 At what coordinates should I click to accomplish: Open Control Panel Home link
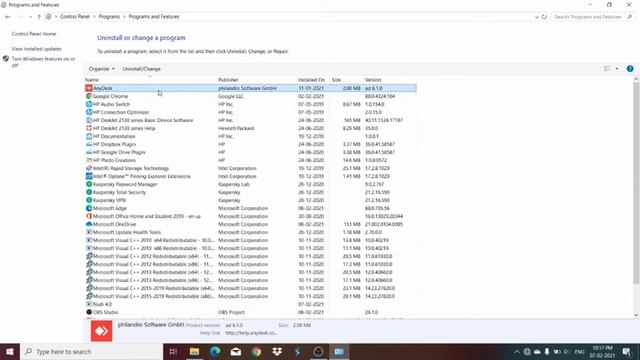point(34,34)
